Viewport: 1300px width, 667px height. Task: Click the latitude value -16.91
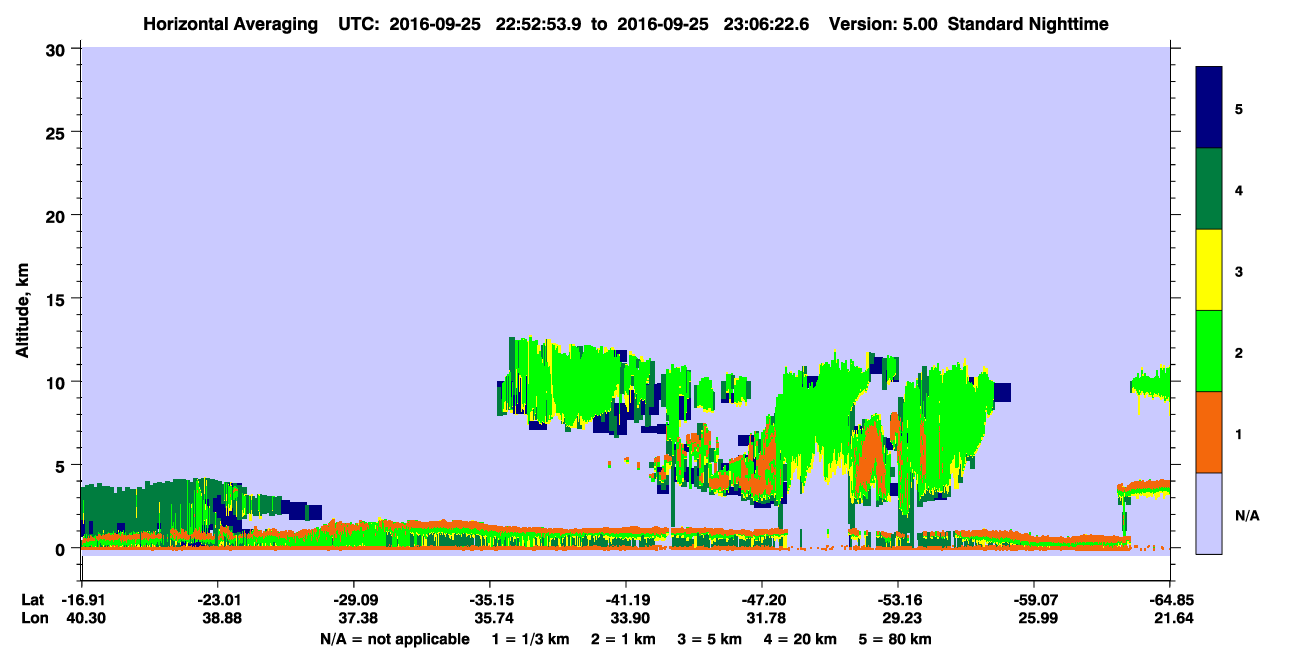point(82,600)
